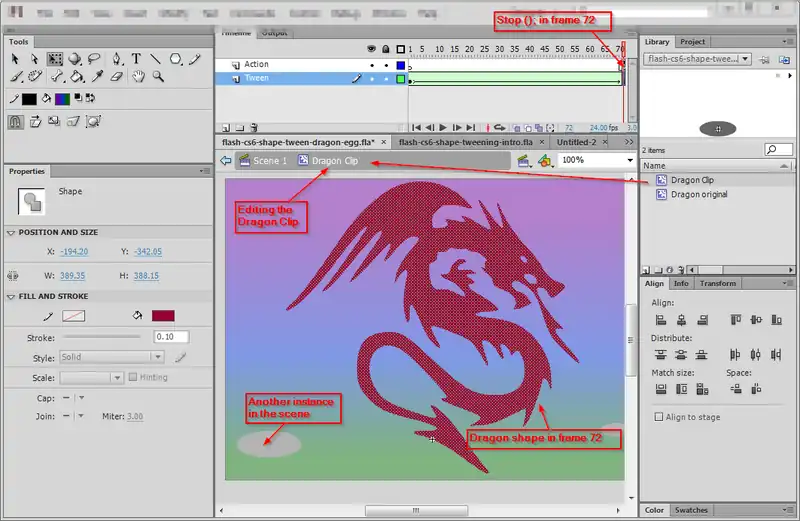Image resolution: width=800 pixels, height=521 pixels.
Task: Select the Hand tool
Action: [139, 76]
